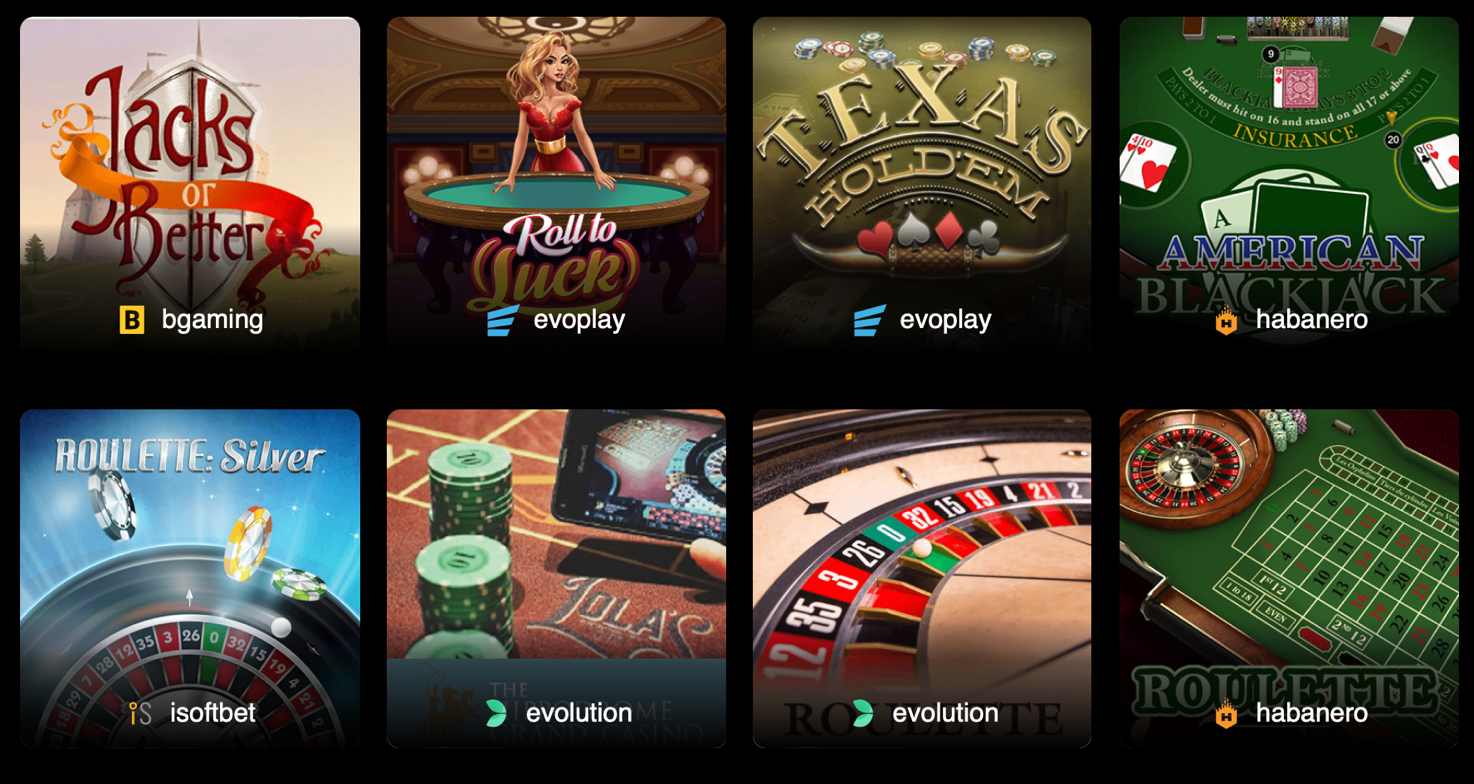Click the habanero logo on green Roulette tile
This screenshot has height=784, width=1474.
[x=1226, y=714]
